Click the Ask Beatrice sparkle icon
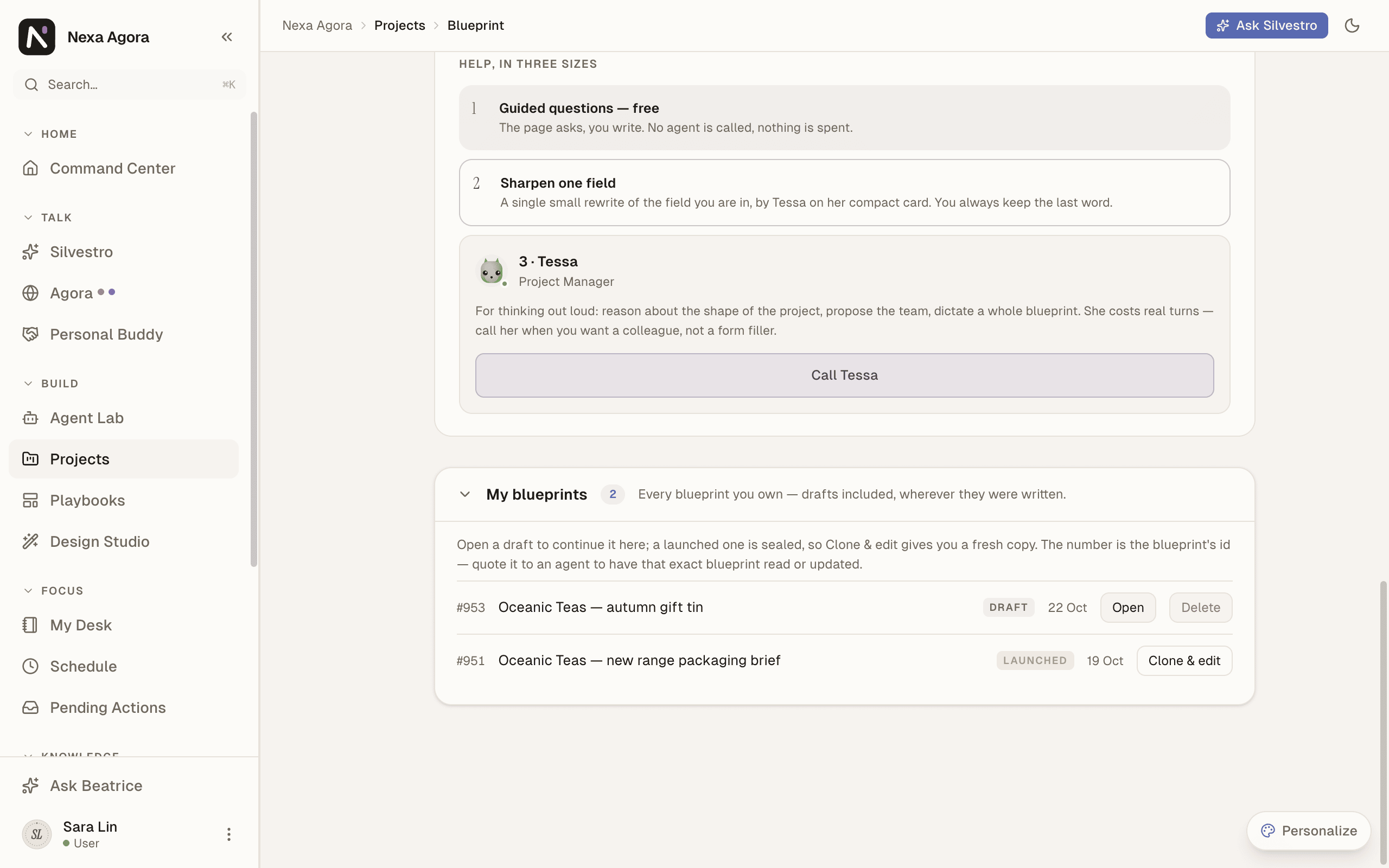1389x868 pixels. coord(30,786)
